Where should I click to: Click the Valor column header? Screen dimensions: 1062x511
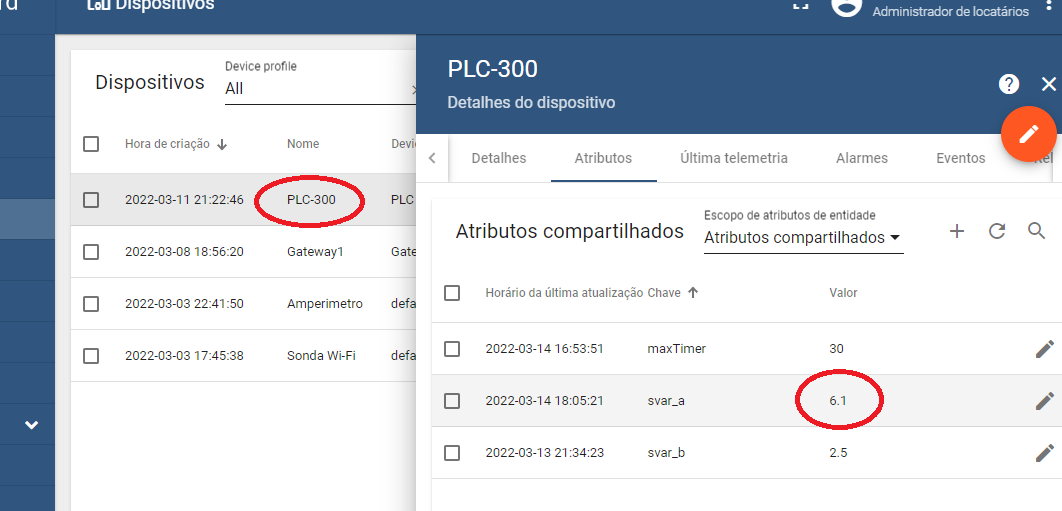[843, 293]
